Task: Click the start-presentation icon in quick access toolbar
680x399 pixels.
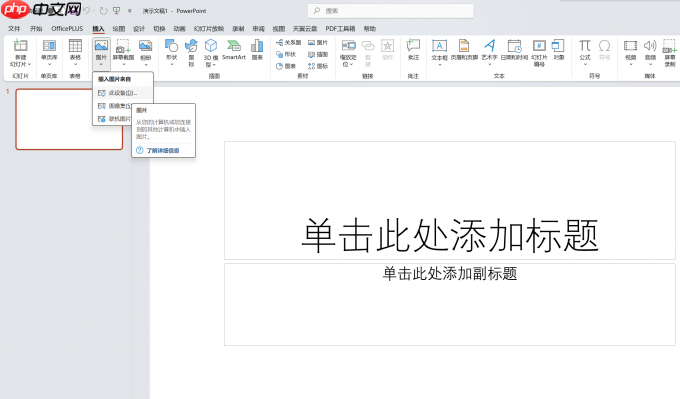Action: click(x=116, y=11)
